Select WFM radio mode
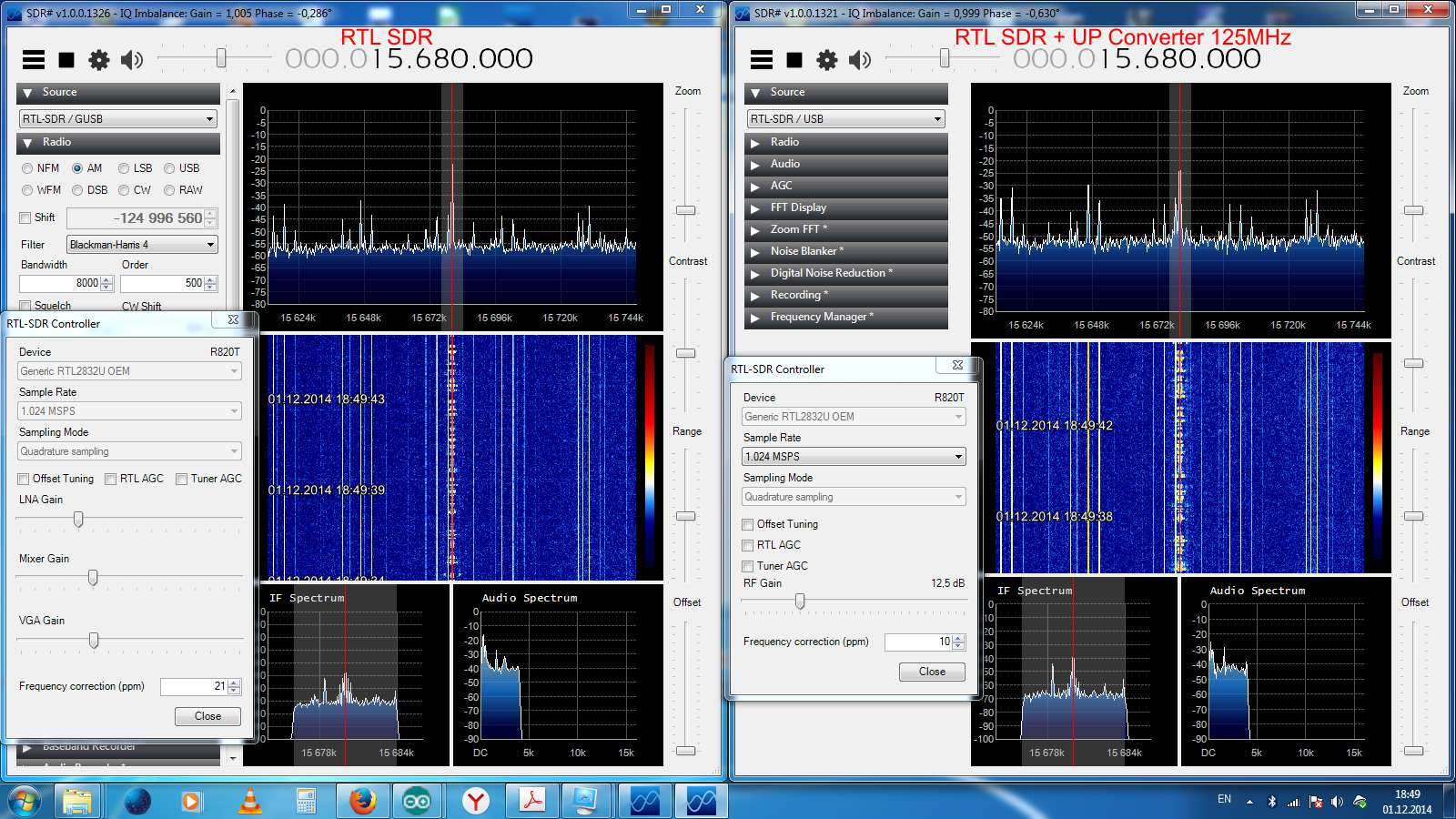Image resolution: width=1456 pixels, height=819 pixels. pos(41,190)
